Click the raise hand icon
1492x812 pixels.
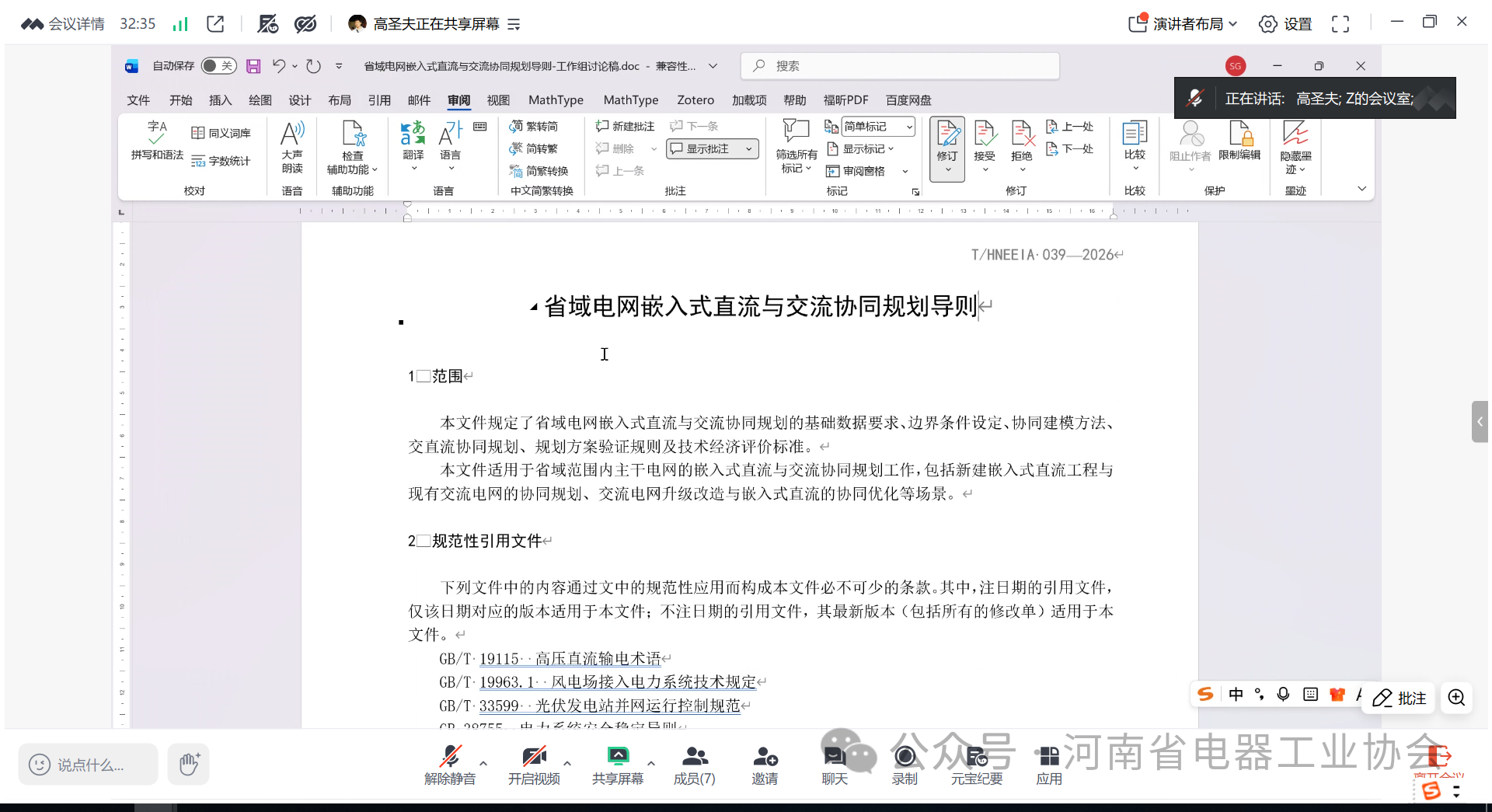pyautogui.click(x=189, y=764)
